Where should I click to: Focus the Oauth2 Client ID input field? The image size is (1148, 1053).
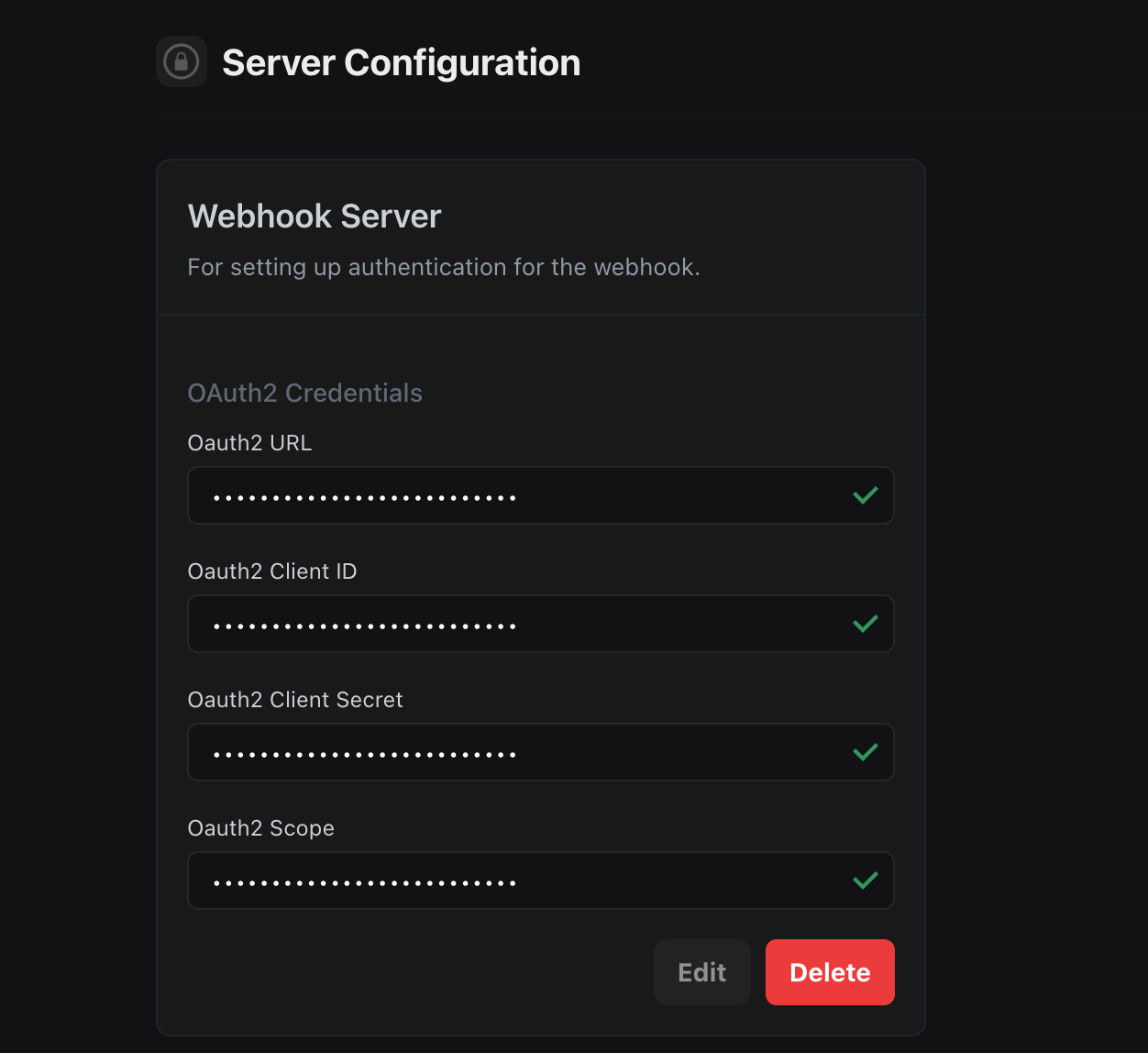541,624
